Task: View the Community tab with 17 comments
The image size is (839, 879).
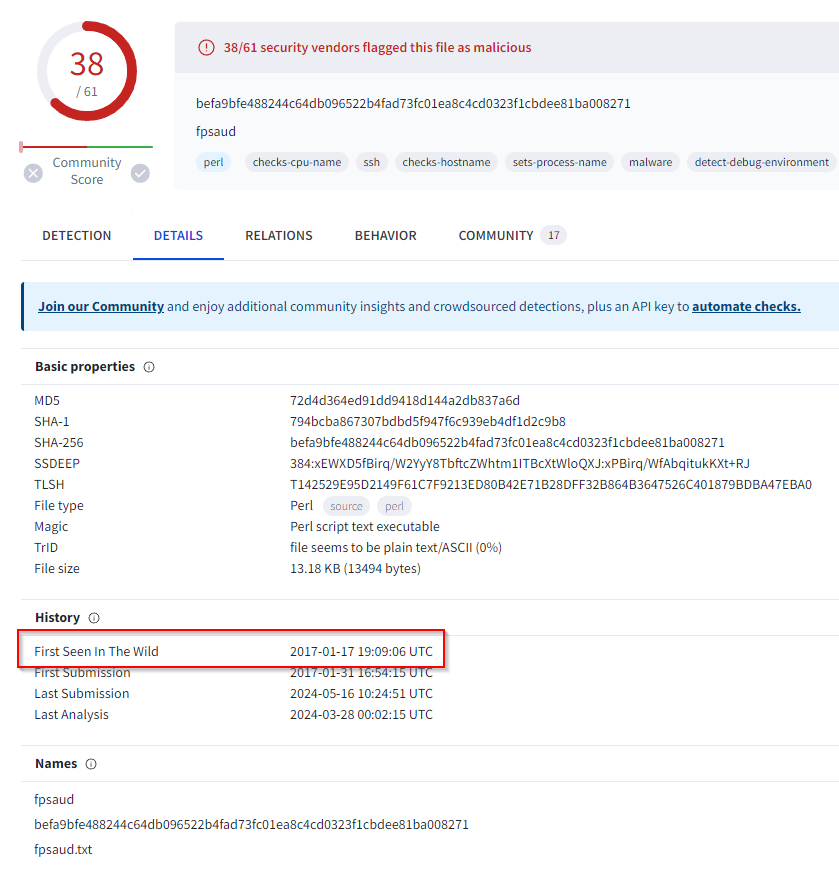Action: click(511, 236)
